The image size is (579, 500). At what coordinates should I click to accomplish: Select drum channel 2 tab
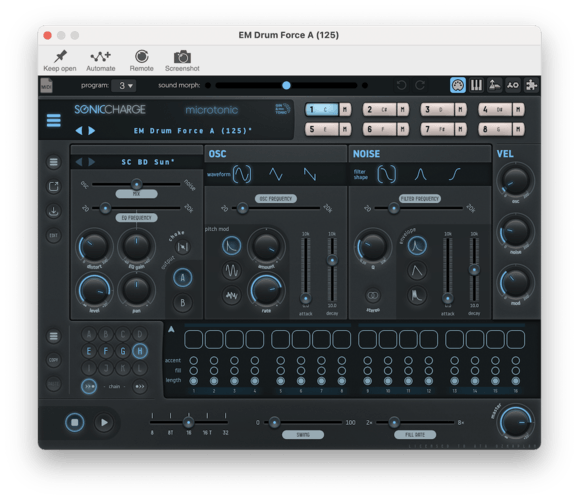point(380,109)
